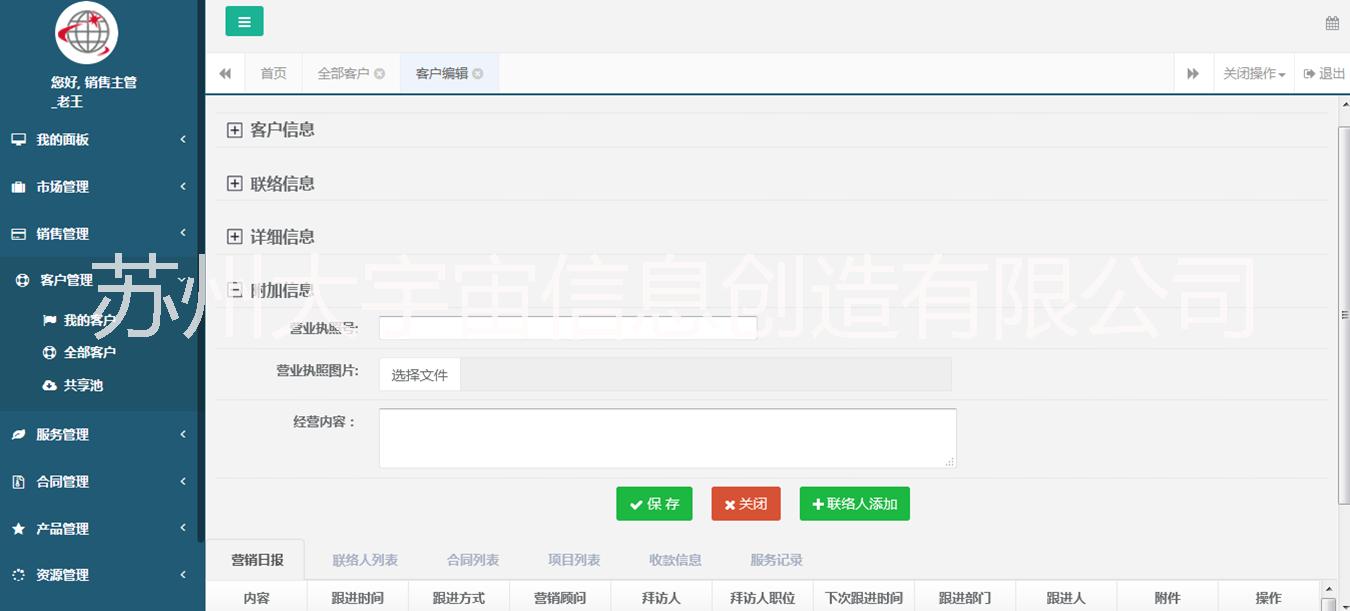Screen dimensions: 1350x611
Task: Open the 联络人列表 tab
Action: click(364, 559)
